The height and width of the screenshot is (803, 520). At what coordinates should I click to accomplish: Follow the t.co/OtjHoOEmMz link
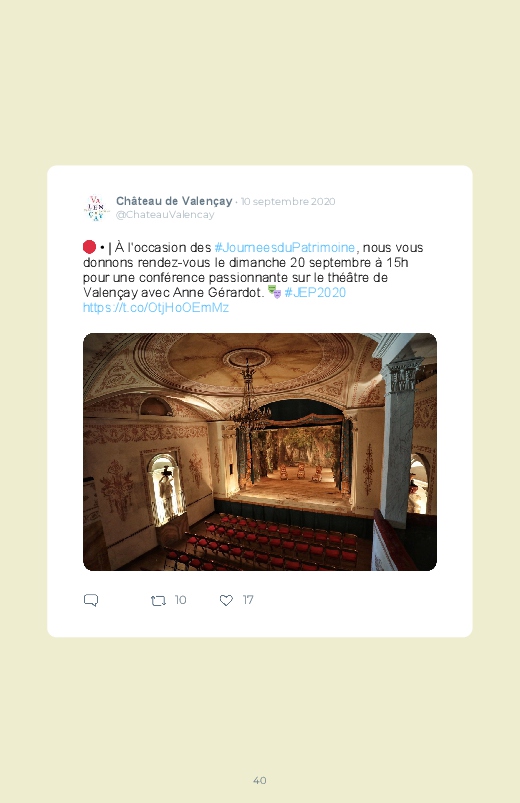tap(156, 307)
